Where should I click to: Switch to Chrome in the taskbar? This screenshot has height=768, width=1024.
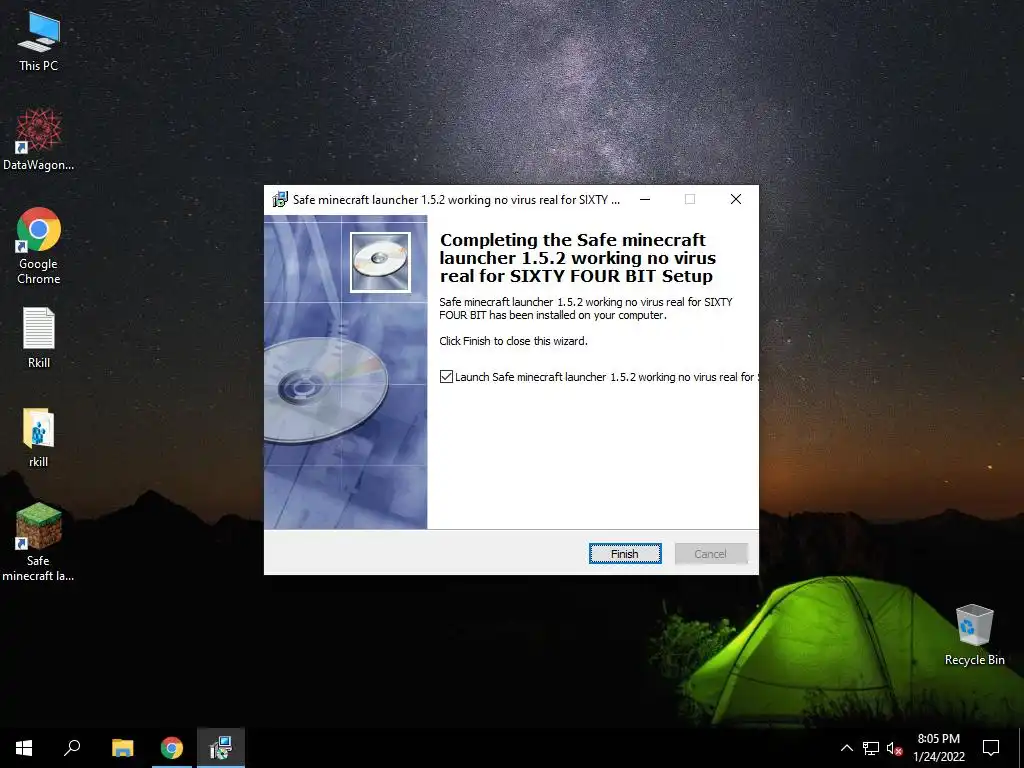pyautogui.click(x=172, y=748)
